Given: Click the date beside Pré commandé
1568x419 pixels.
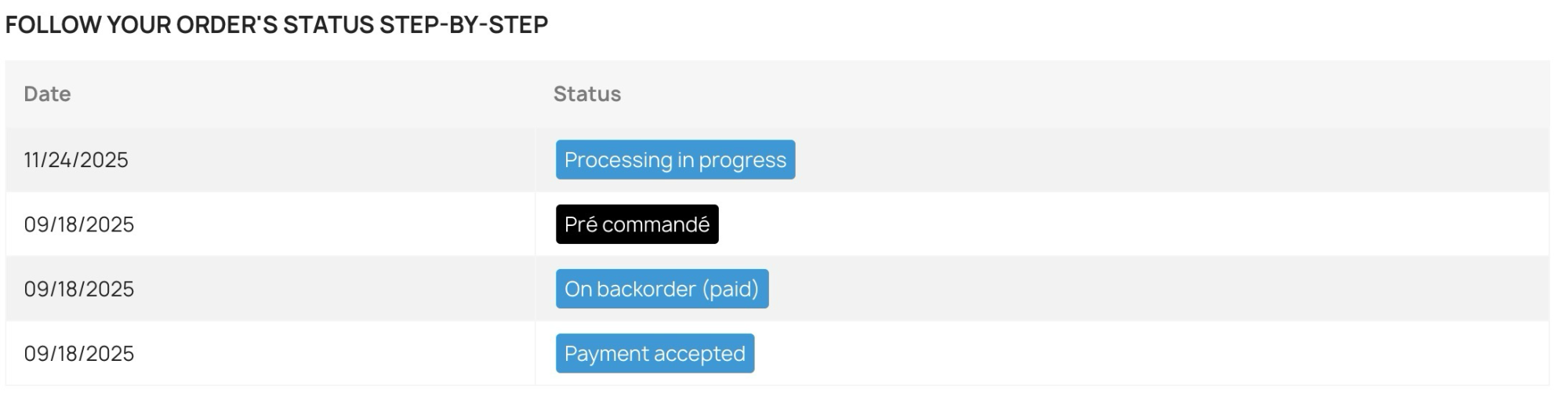Looking at the screenshot, I should point(79,224).
